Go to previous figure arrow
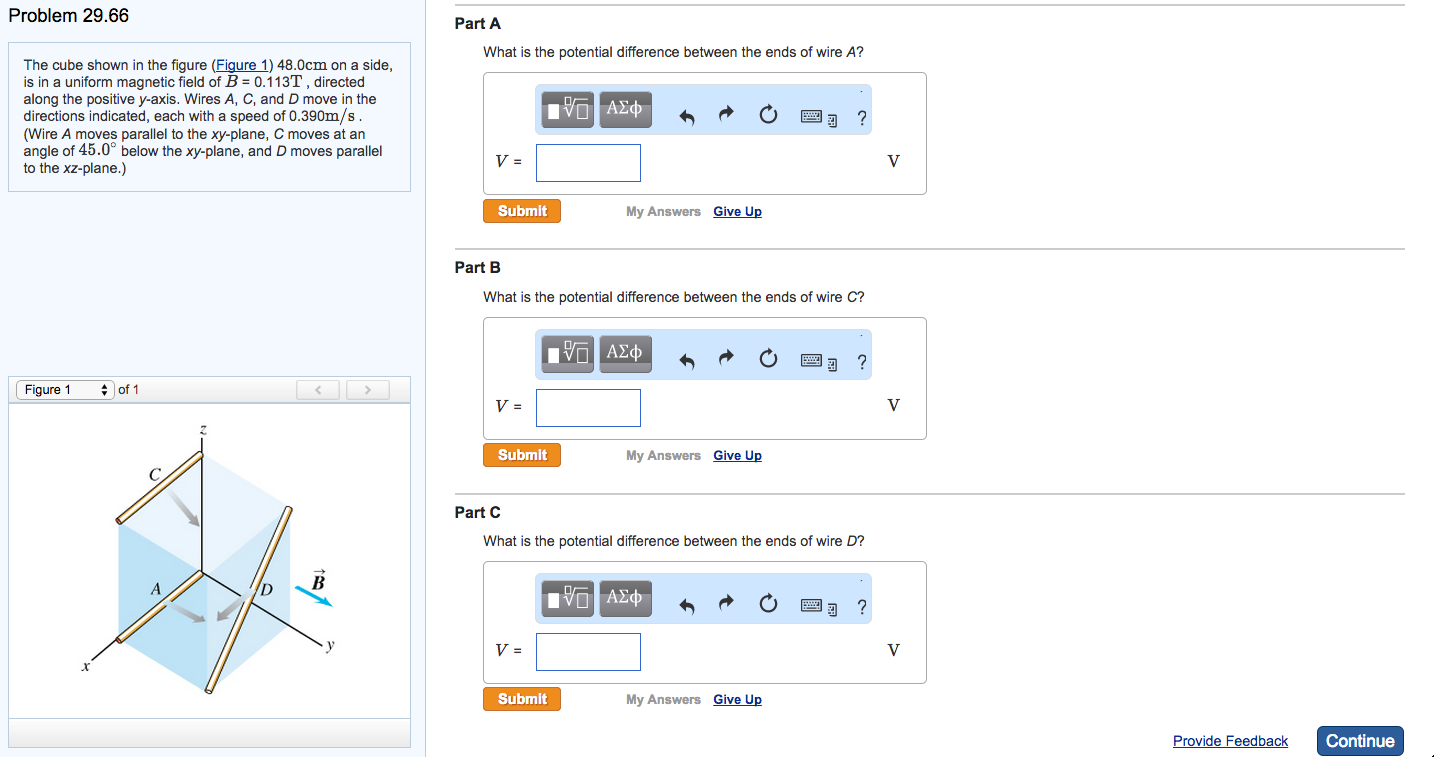Screen dimensions: 1434x757 click(x=319, y=390)
